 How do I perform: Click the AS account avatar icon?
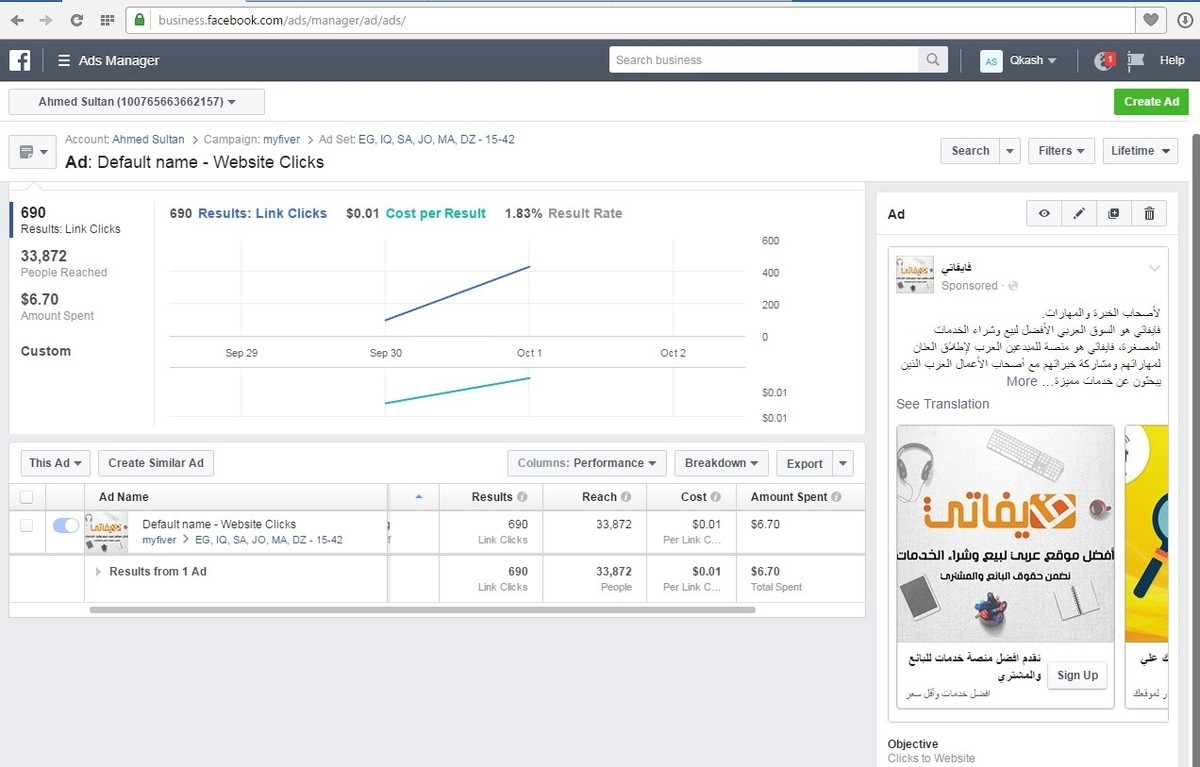(x=991, y=61)
